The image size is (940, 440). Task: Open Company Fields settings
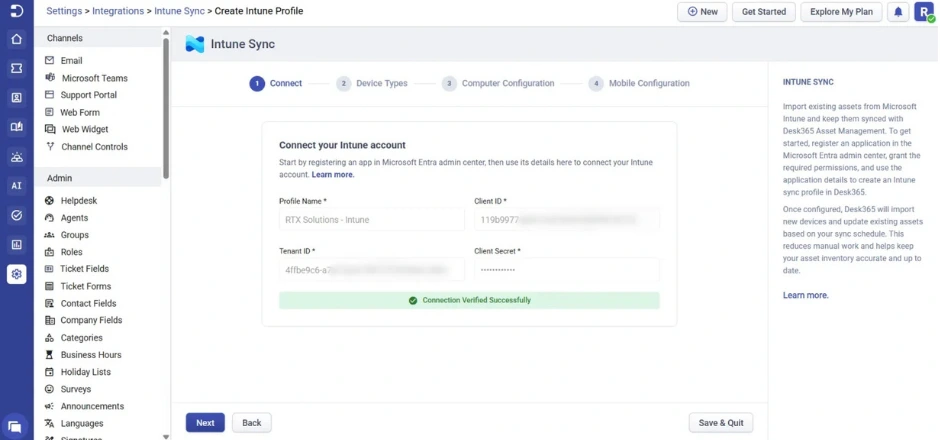(91, 320)
